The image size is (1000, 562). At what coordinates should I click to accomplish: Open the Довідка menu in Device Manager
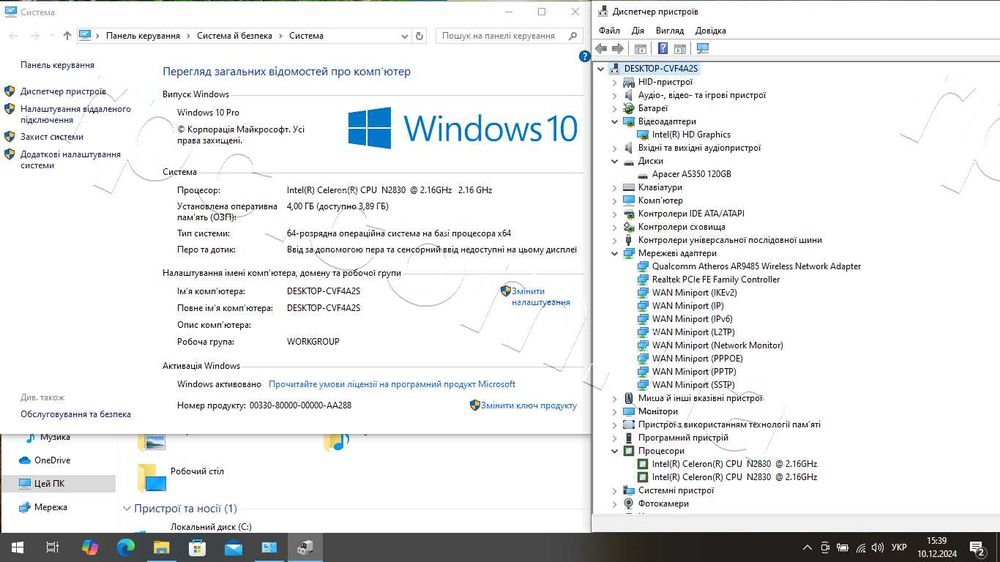coord(710,30)
